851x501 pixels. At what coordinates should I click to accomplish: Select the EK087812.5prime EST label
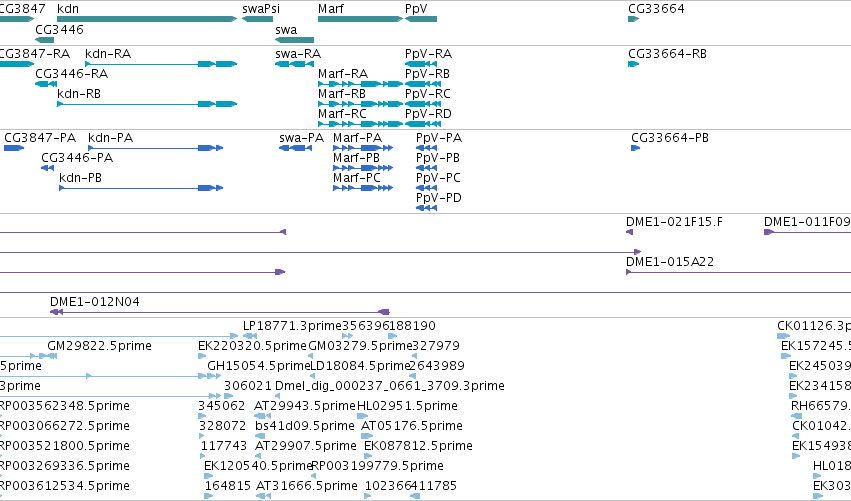point(418,446)
